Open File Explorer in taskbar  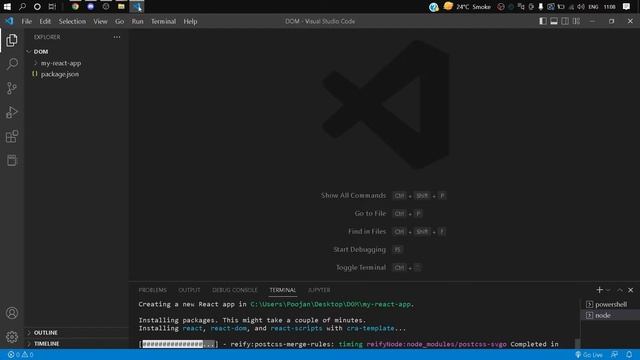pos(121,7)
